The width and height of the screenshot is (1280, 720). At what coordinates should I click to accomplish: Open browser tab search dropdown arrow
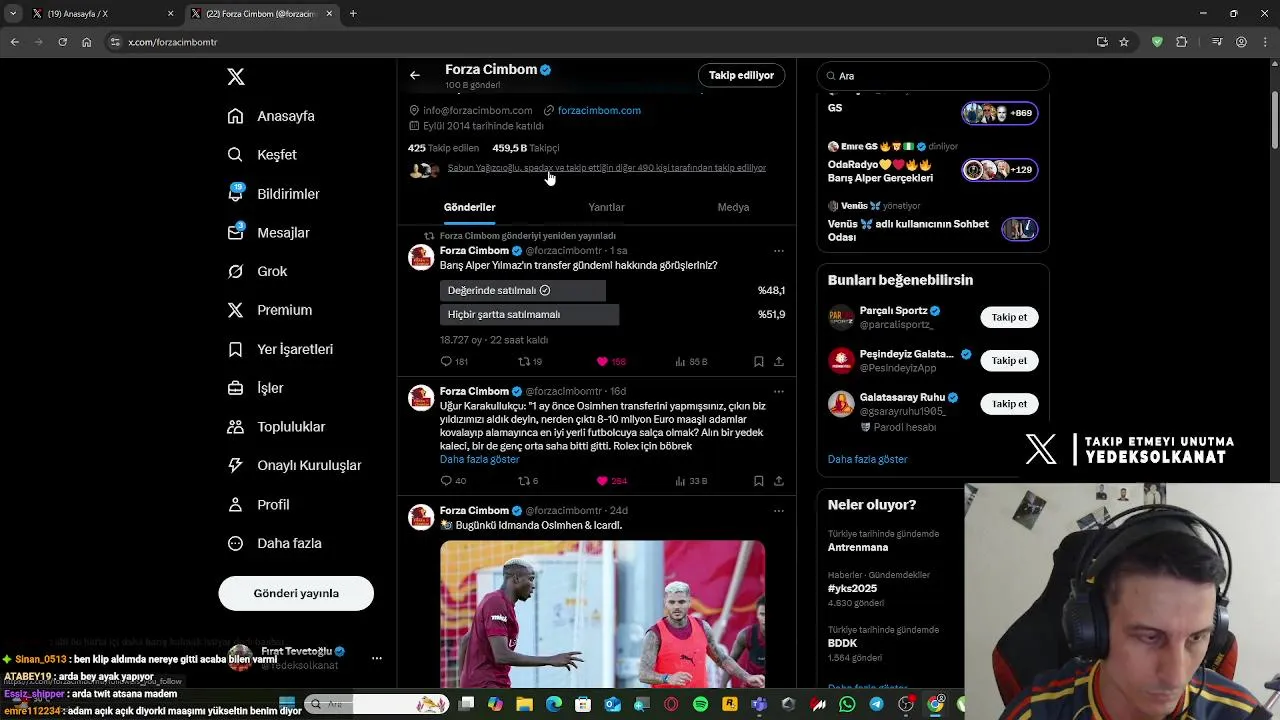coord(12,14)
